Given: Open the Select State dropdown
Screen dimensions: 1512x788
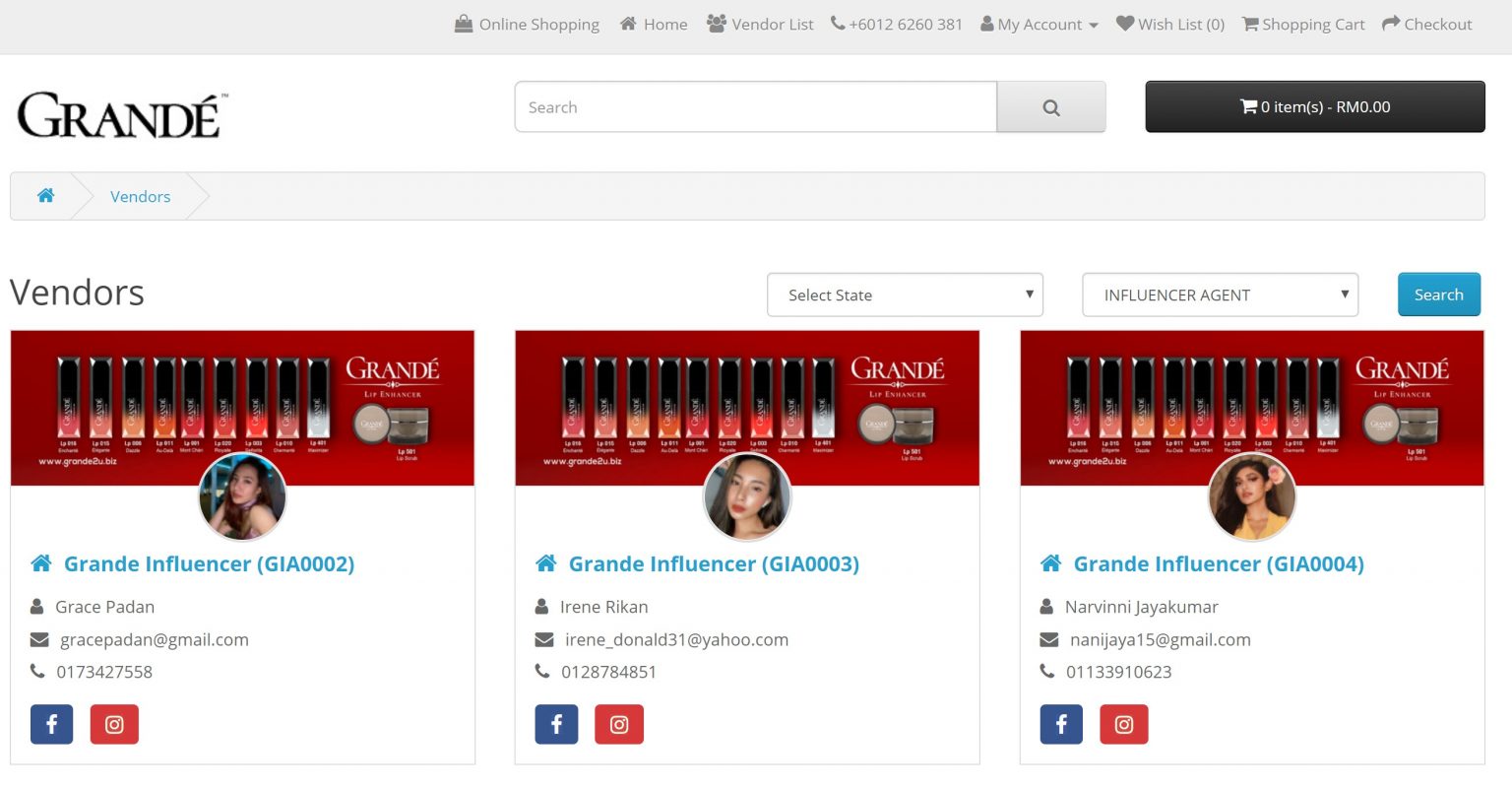Looking at the screenshot, I should pyautogui.click(x=905, y=295).
